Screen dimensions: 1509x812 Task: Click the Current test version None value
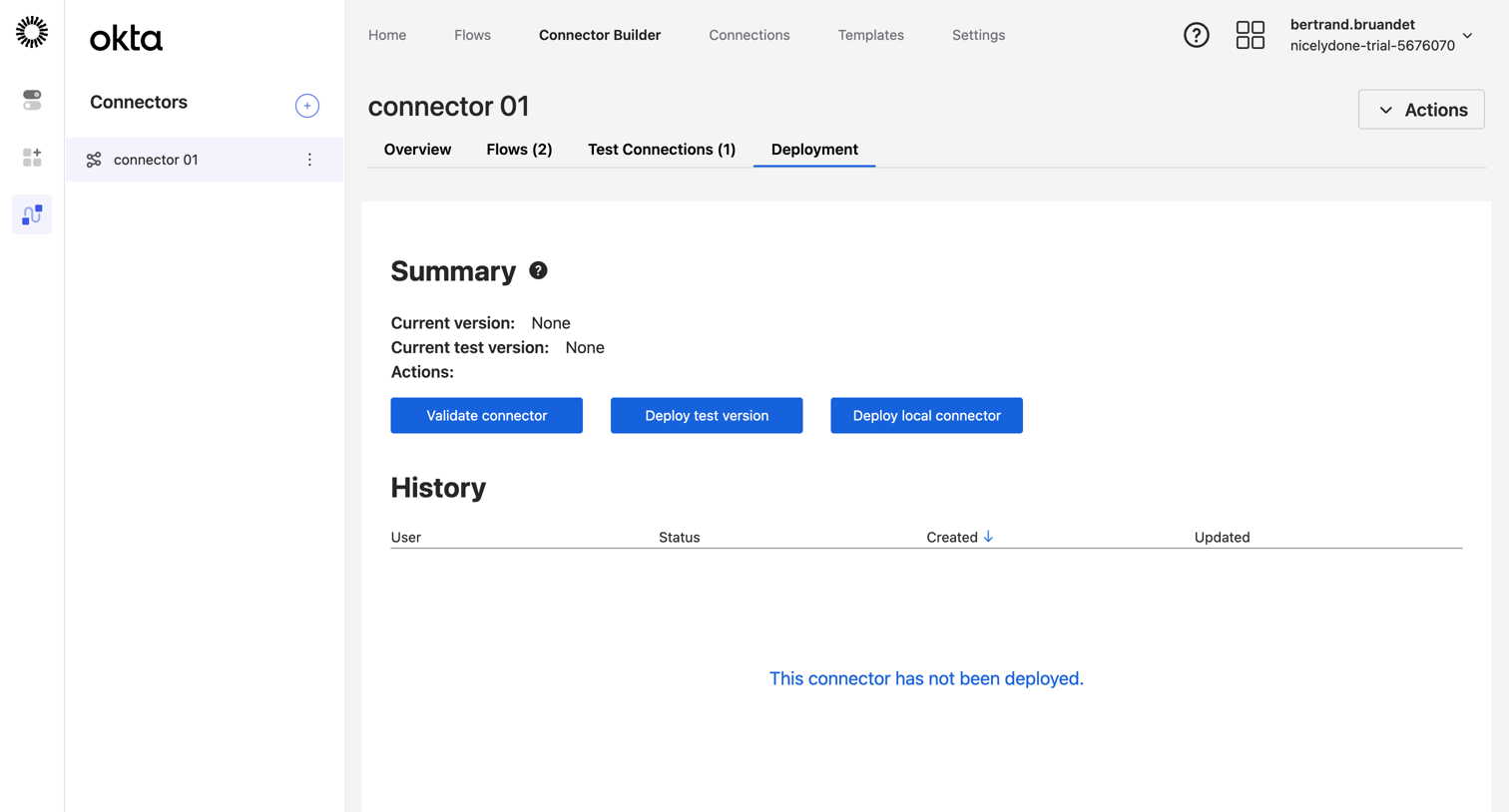pyautogui.click(x=585, y=347)
